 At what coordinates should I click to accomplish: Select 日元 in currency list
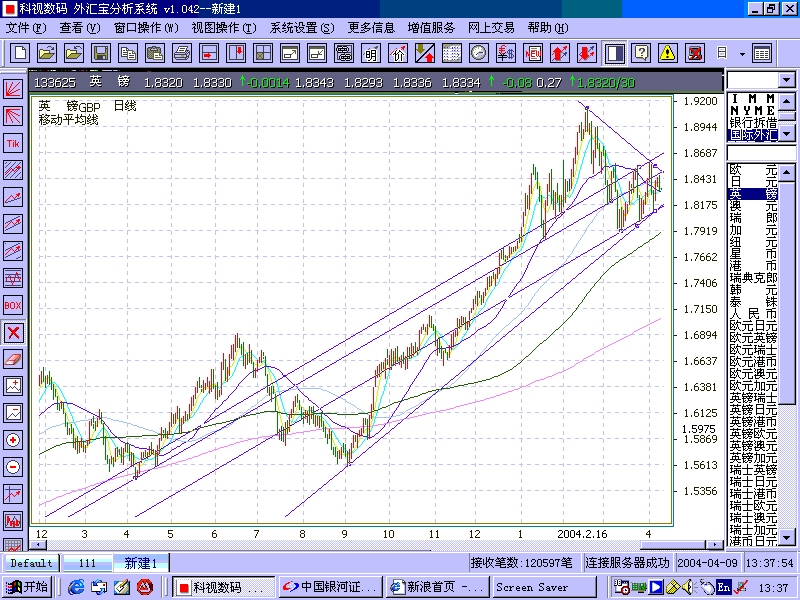pos(753,182)
